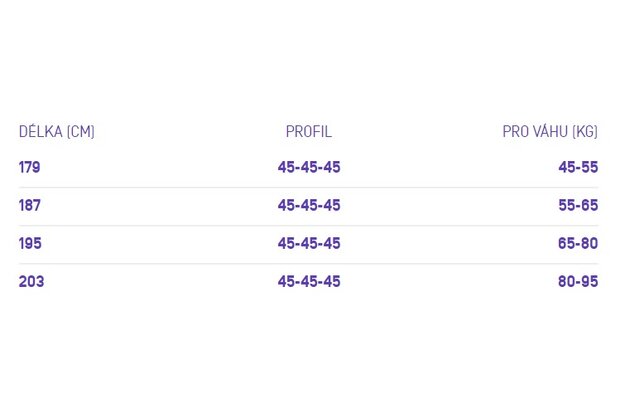
Task: Select the 187 length cell
Action: click(x=30, y=205)
